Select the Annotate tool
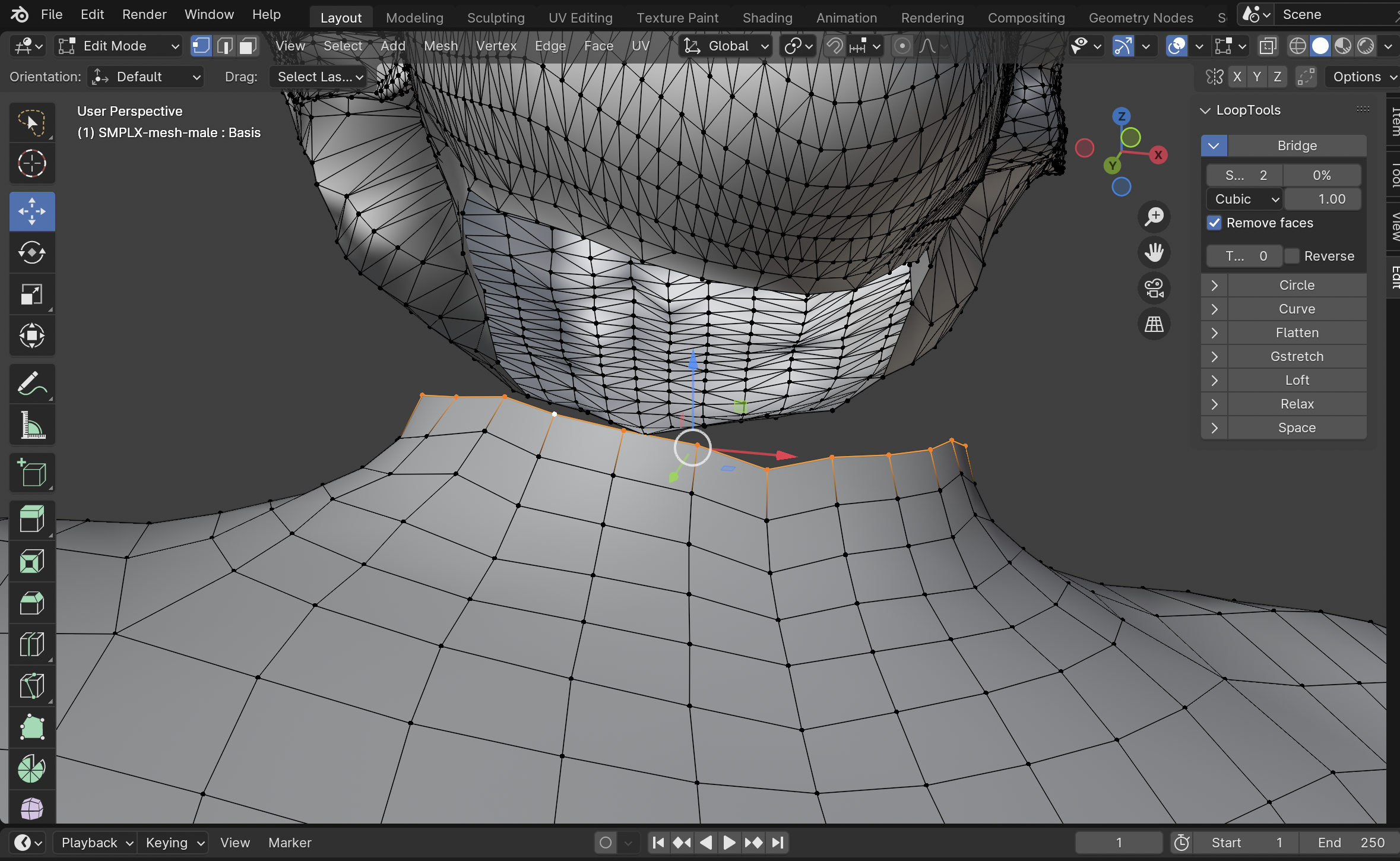1400x861 pixels. (x=31, y=383)
